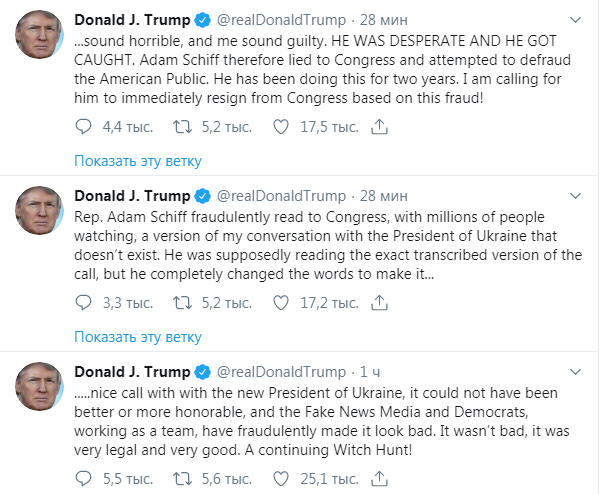Open Trump avatar on the first tweet

click(x=40, y=38)
